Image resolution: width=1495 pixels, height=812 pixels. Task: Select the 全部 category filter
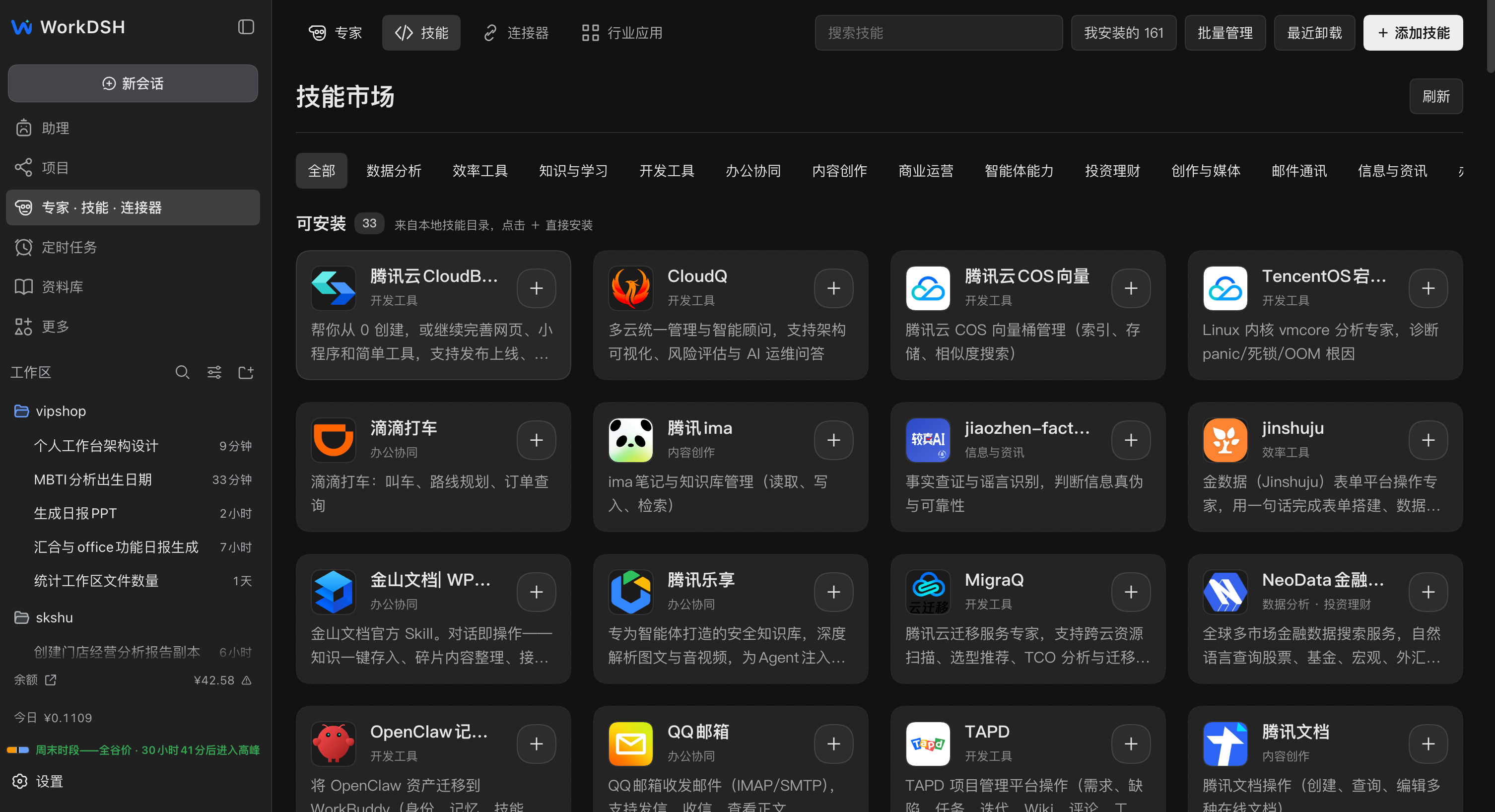321,171
